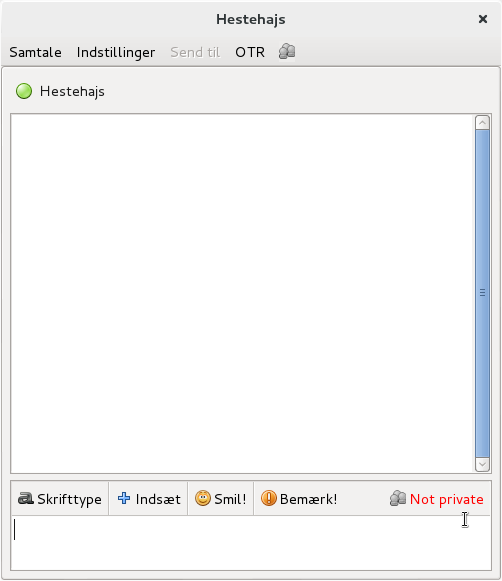The width and height of the screenshot is (502, 581).
Task: Open the Samtale menu
Action: coord(36,52)
